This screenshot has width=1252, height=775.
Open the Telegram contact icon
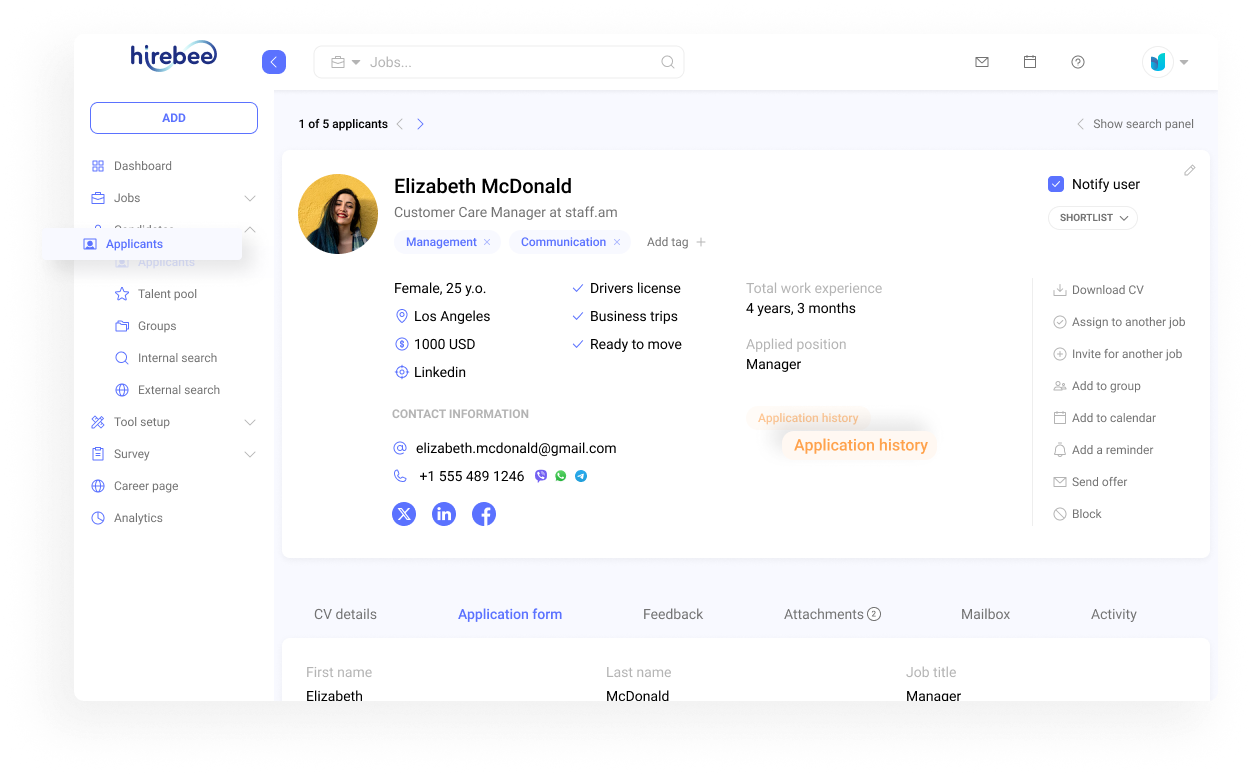(581, 476)
